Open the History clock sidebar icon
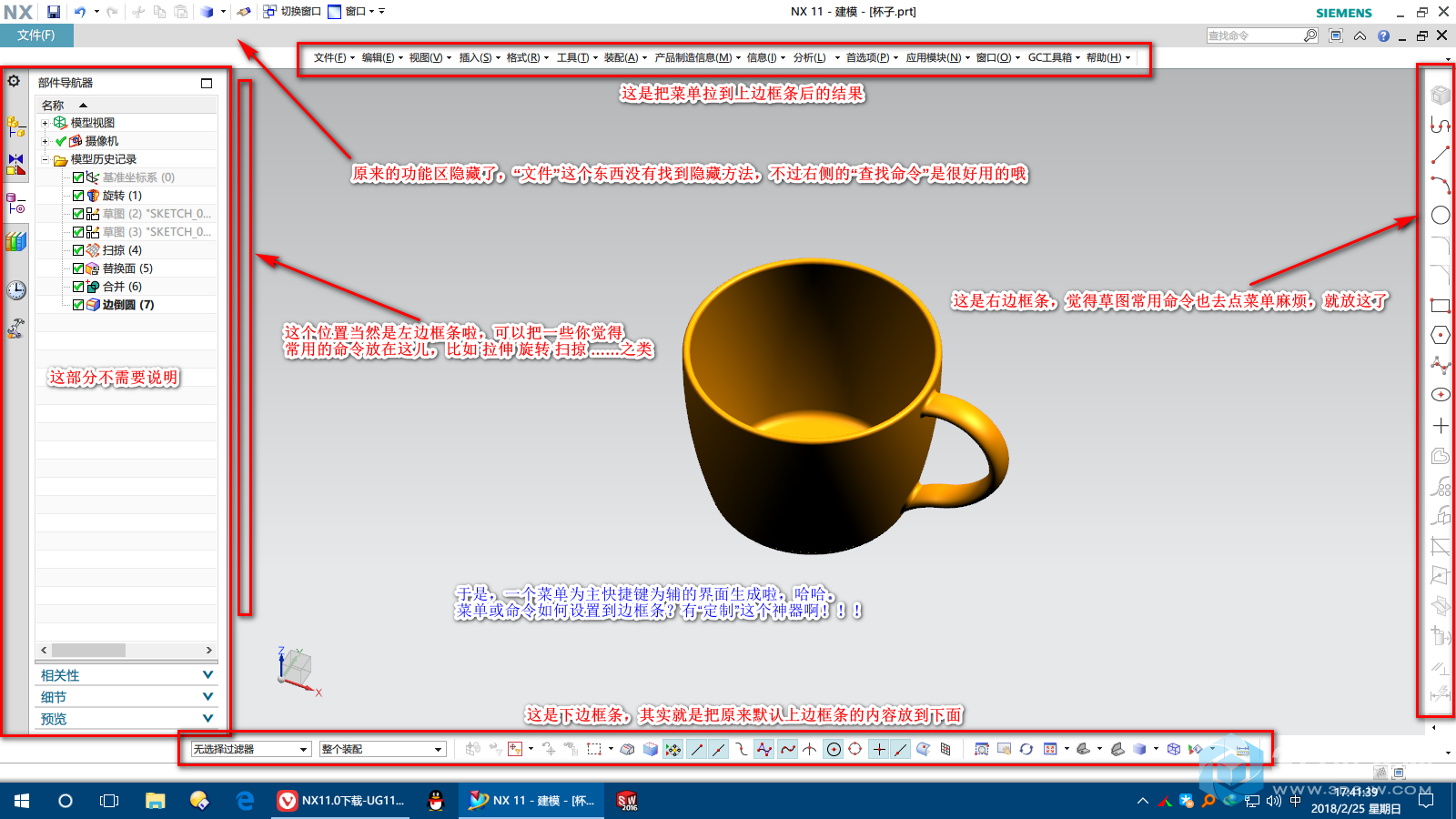The height and width of the screenshot is (819, 1456). click(x=15, y=290)
